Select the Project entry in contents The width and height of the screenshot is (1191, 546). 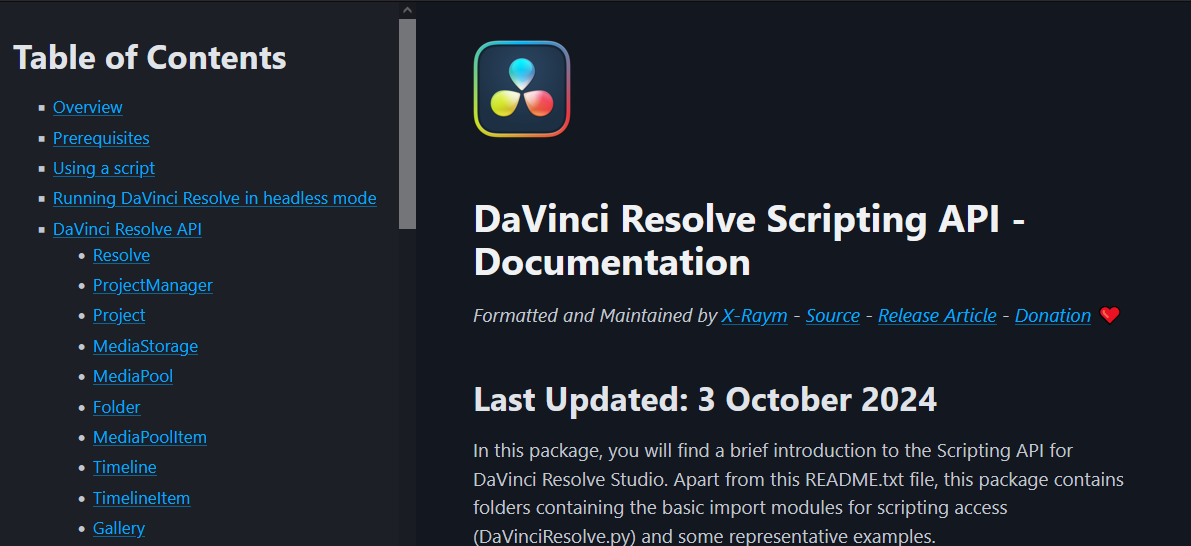pos(119,315)
